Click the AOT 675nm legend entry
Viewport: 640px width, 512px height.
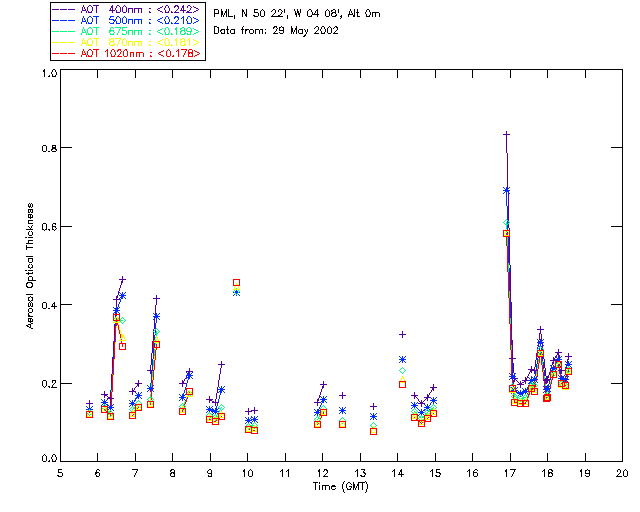tap(126, 31)
